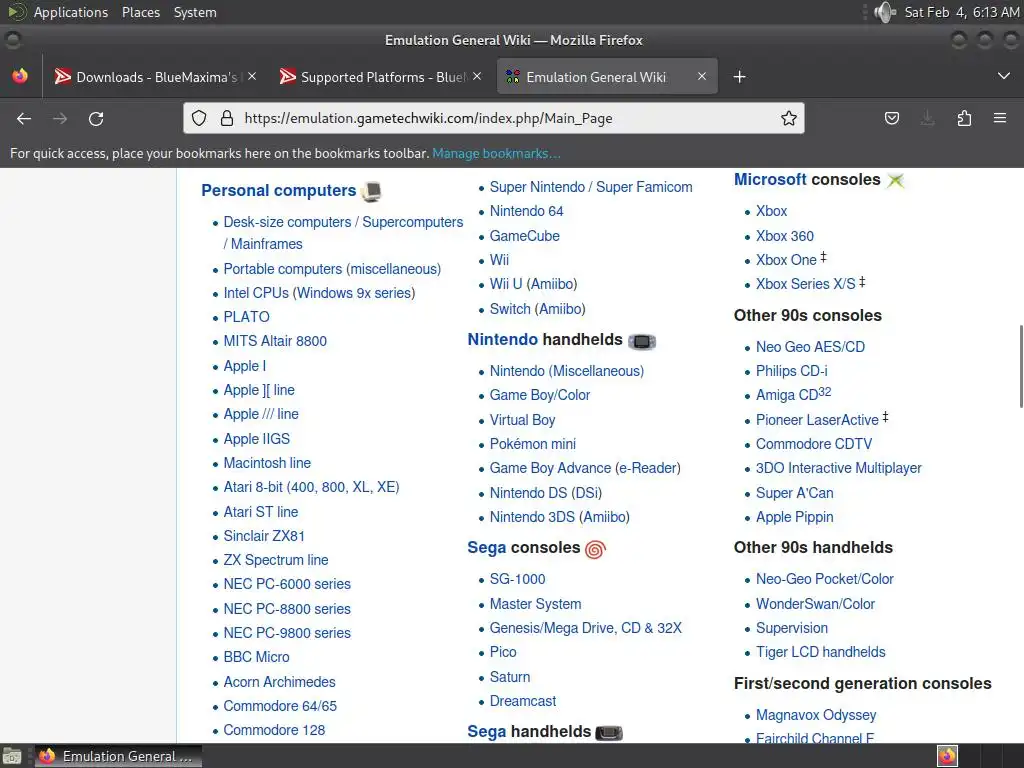The image size is (1024, 768).
Task: Click the Firefox tray icon in the bottom-right panel
Action: coord(947,756)
